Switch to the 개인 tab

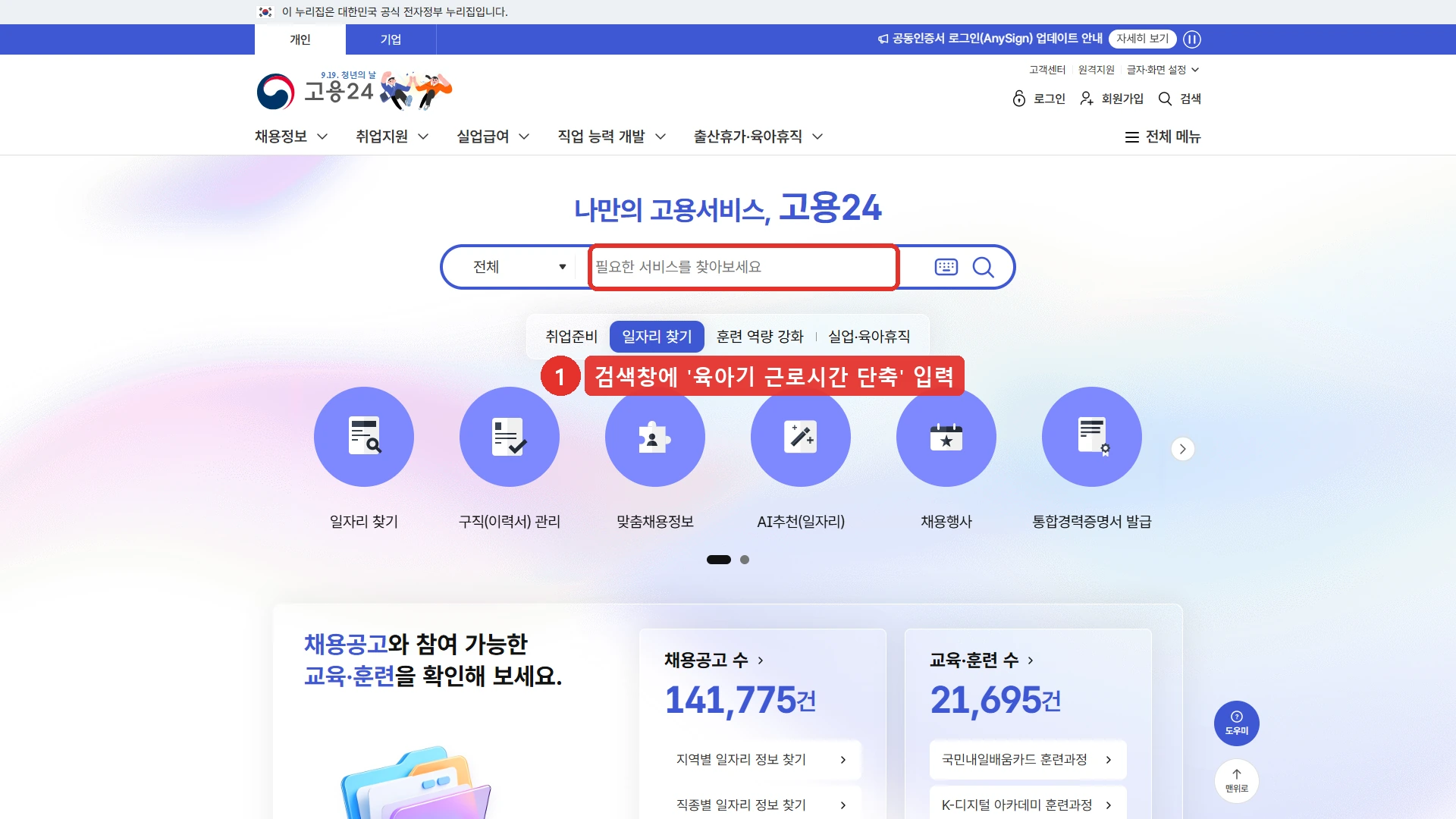coord(300,39)
